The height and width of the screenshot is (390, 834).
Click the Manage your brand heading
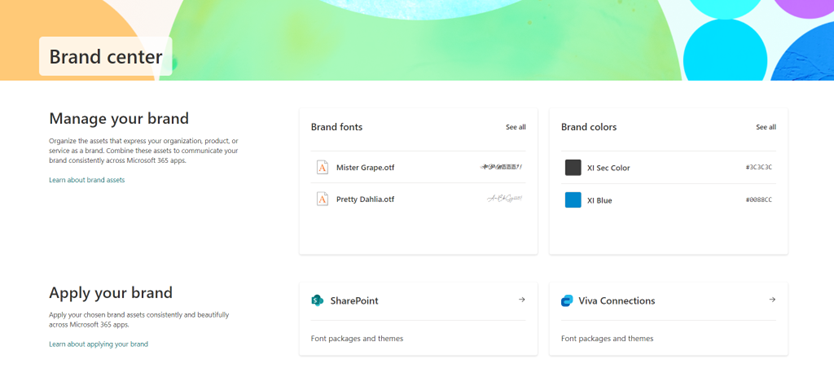(119, 118)
